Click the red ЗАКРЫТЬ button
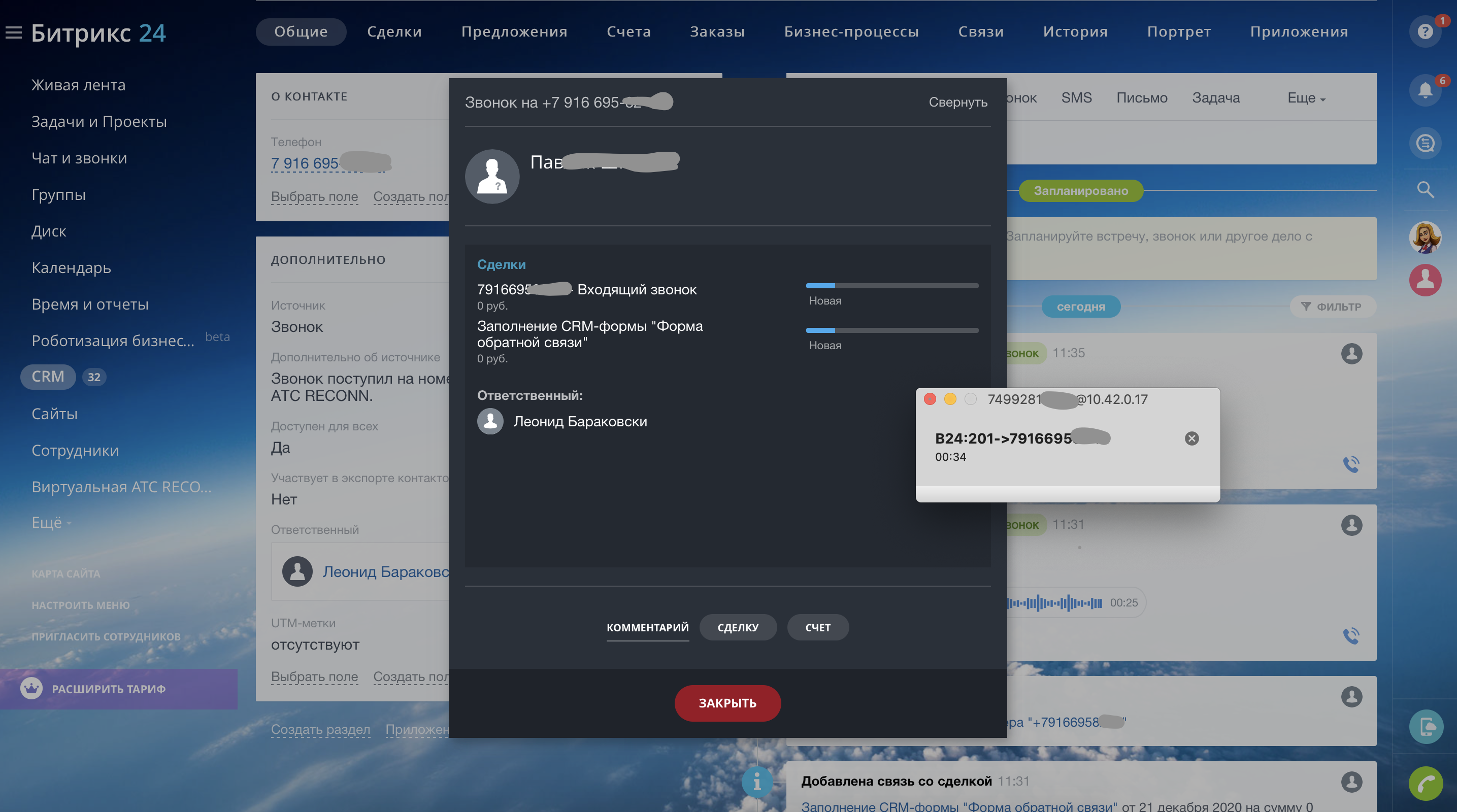This screenshot has width=1457, height=812. (x=727, y=703)
